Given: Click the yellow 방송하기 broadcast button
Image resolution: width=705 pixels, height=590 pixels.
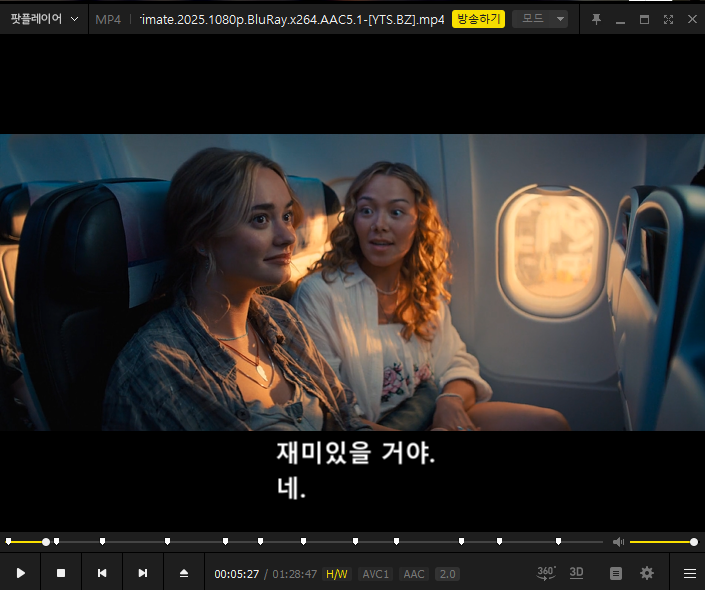Looking at the screenshot, I should [x=478, y=19].
